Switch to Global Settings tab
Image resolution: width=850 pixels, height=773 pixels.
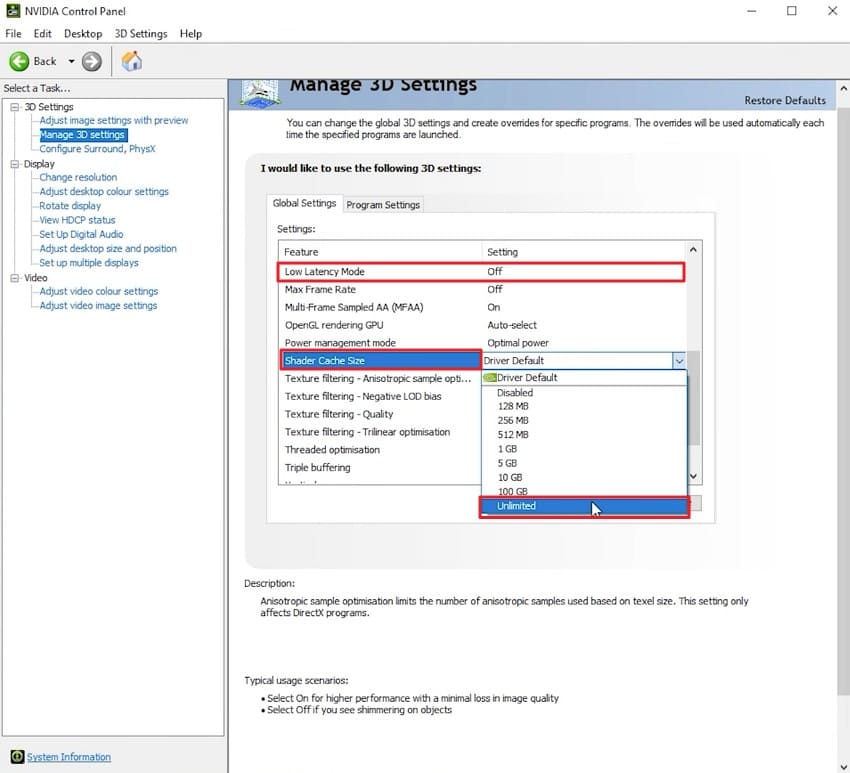(x=304, y=203)
